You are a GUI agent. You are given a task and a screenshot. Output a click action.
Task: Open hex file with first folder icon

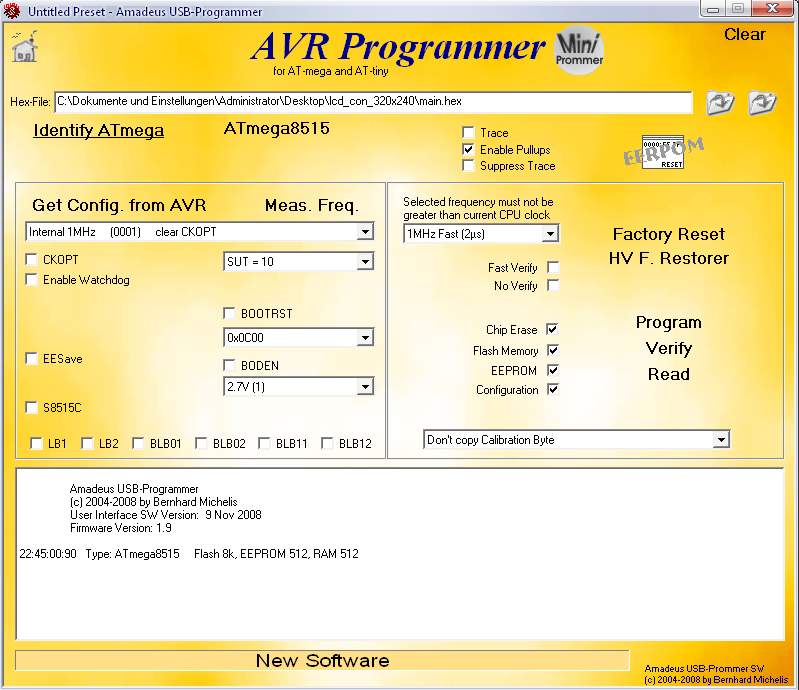pyautogui.click(x=720, y=102)
